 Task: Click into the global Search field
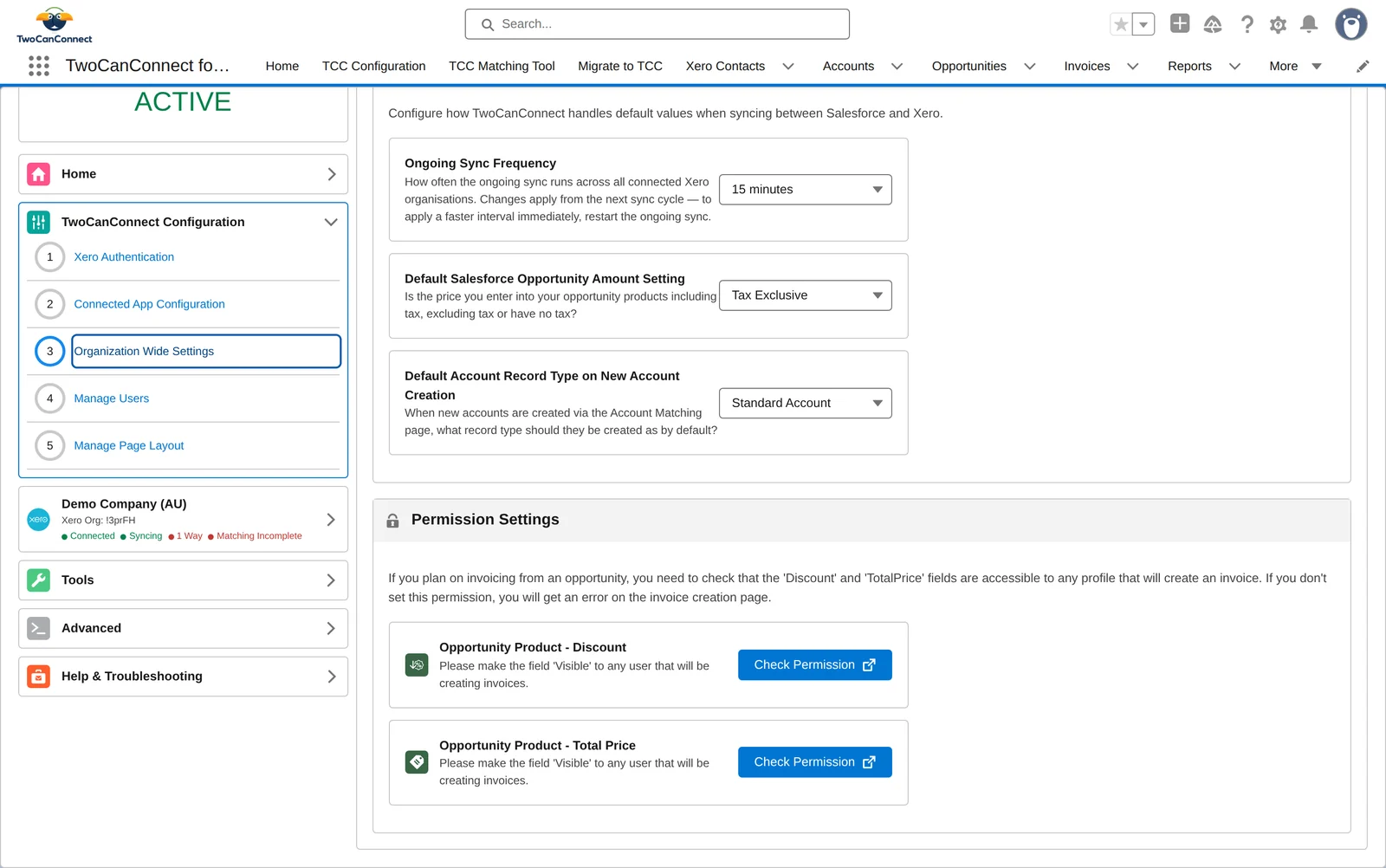pos(657,24)
